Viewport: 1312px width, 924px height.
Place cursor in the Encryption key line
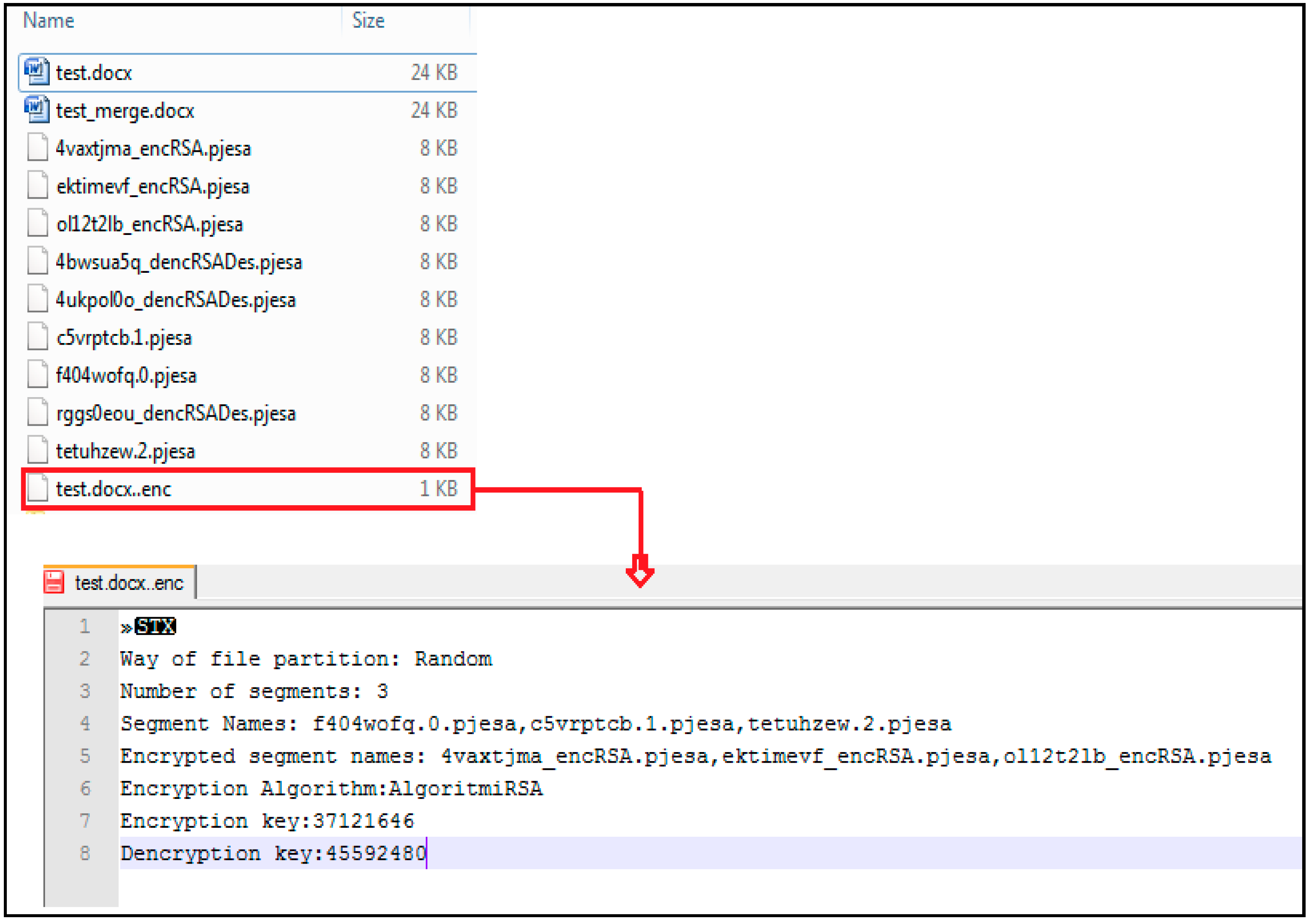pos(266,821)
